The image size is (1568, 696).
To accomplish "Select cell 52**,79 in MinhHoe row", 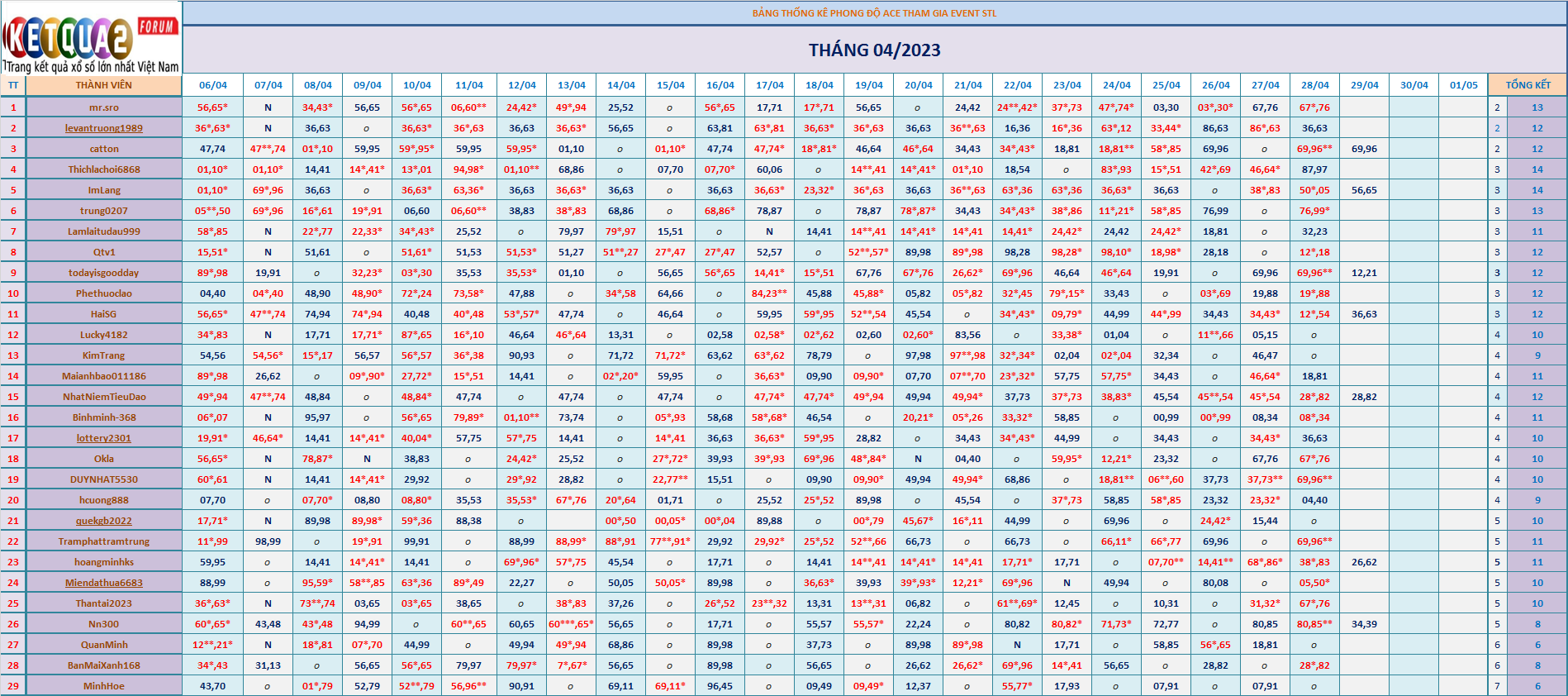I will click(417, 686).
